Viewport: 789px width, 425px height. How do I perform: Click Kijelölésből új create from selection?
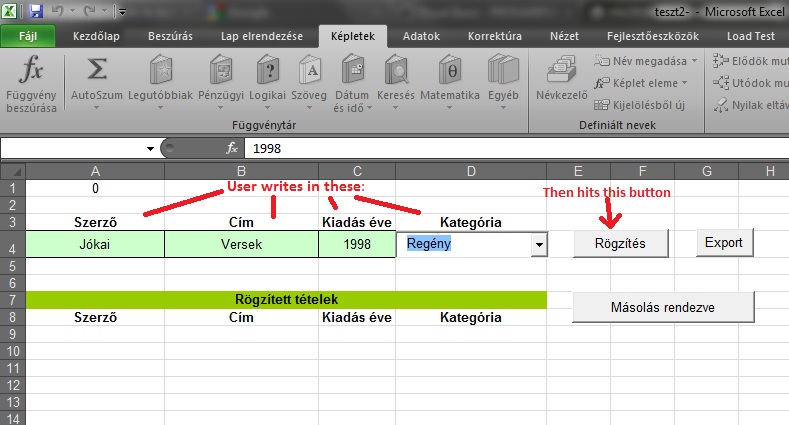(639, 105)
